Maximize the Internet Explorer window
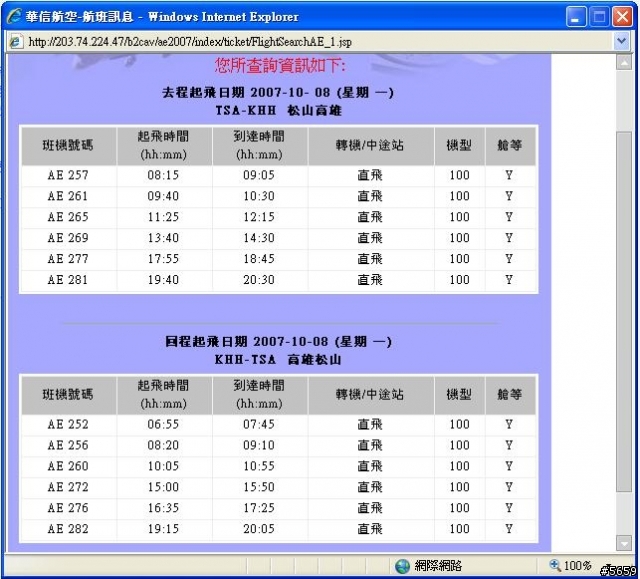Image resolution: width=640 pixels, height=579 pixels. tap(599, 17)
